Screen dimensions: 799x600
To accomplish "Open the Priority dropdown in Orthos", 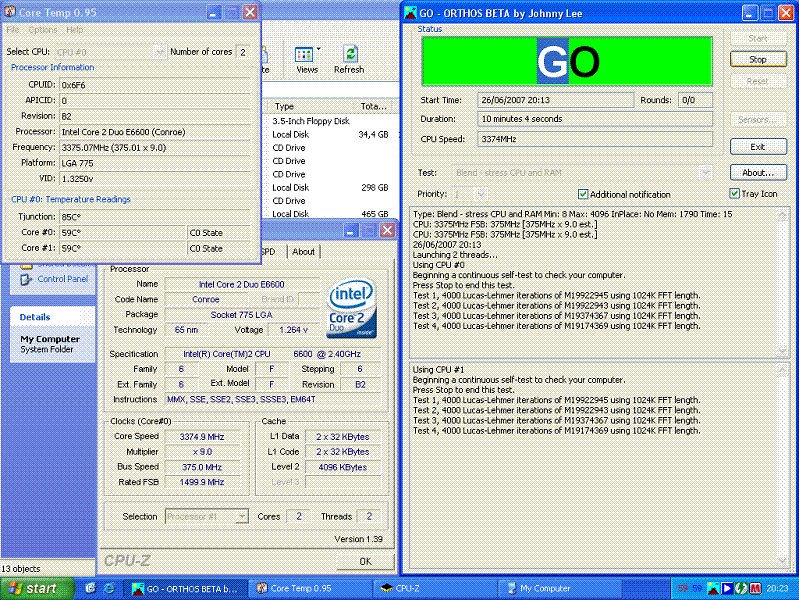I will (x=480, y=194).
